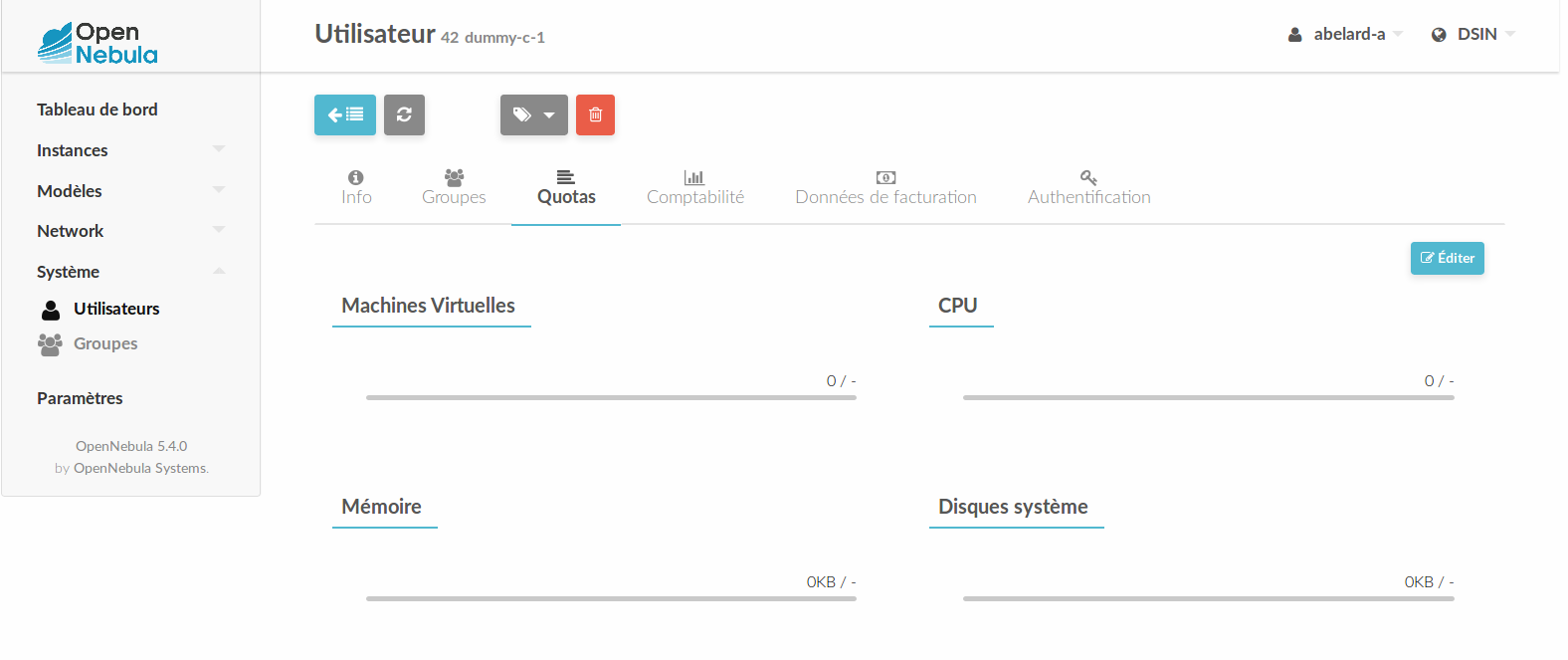Collapse the Système sidebar section
Image resolution: width=1568 pixels, height=660 pixels.
click(x=129, y=272)
